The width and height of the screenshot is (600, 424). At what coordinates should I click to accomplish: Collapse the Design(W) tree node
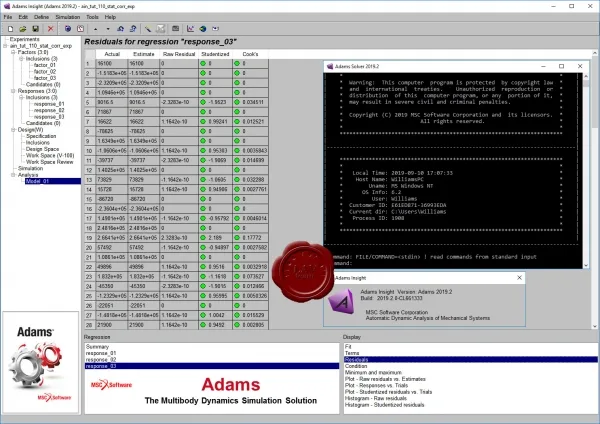pyautogui.click(x=13, y=130)
